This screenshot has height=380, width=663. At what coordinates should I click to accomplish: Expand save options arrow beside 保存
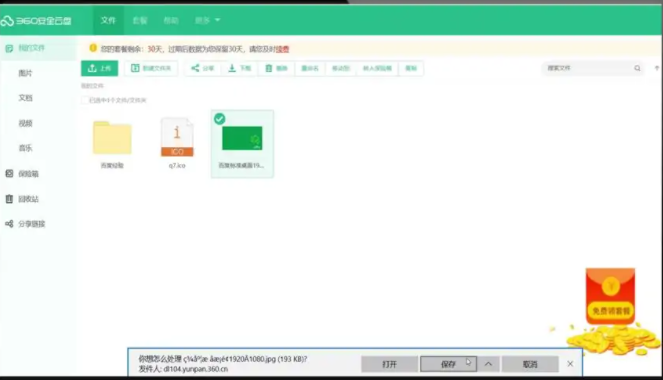point(488,364)
